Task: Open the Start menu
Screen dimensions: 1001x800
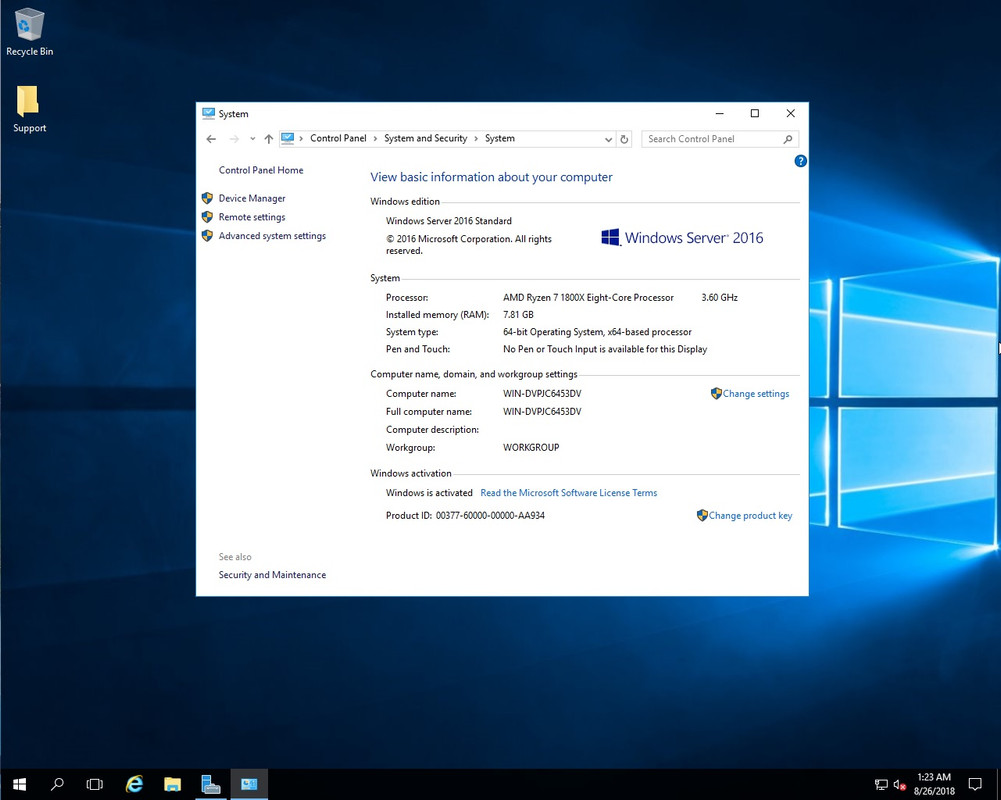Action: tap(19, 784)
